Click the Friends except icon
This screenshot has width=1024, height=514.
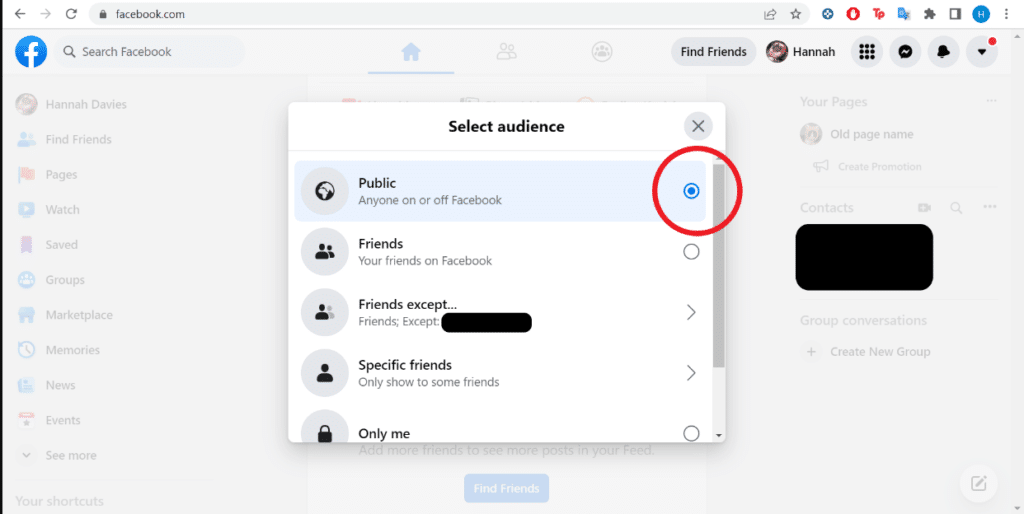point(325,312)
